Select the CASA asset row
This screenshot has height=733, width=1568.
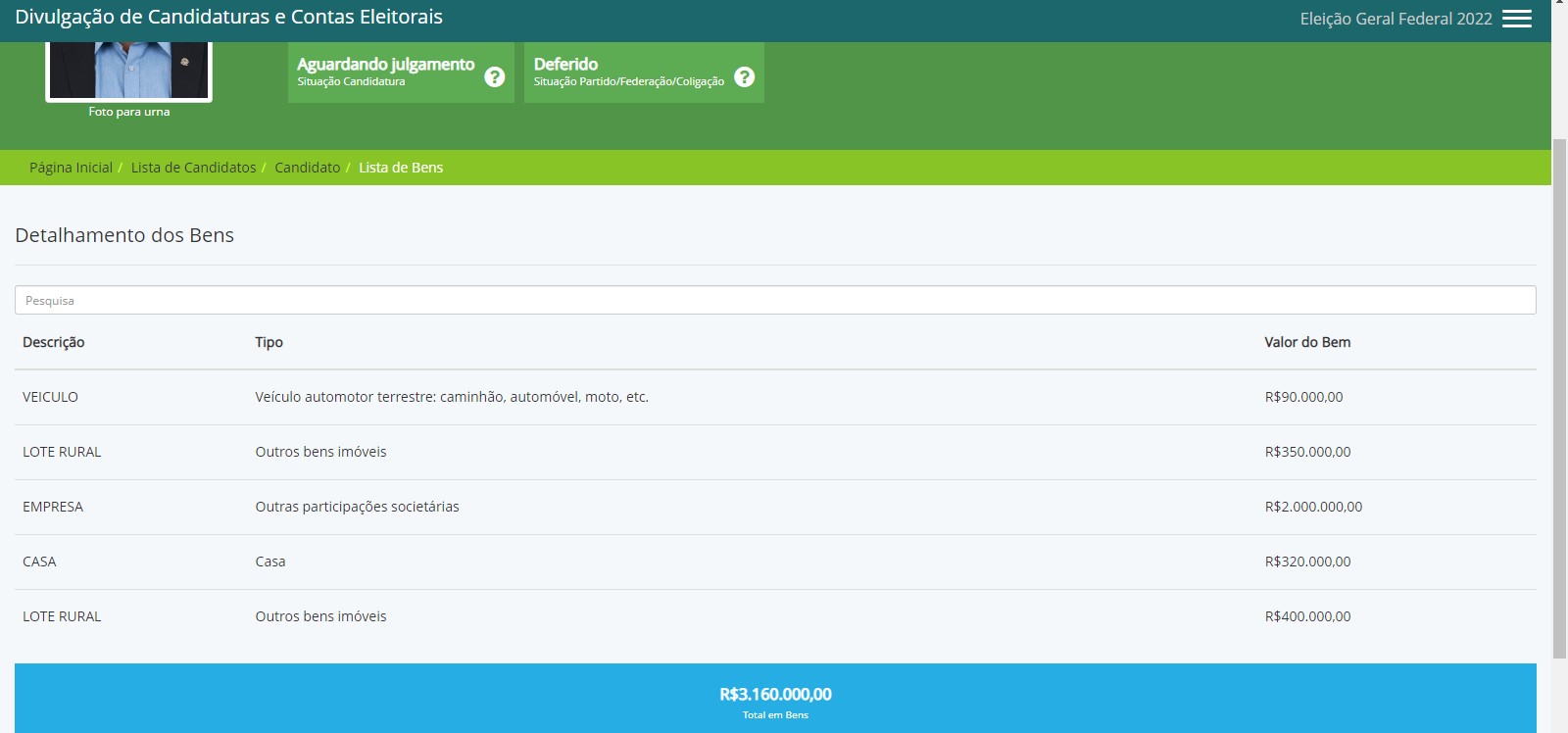(39, 562)
